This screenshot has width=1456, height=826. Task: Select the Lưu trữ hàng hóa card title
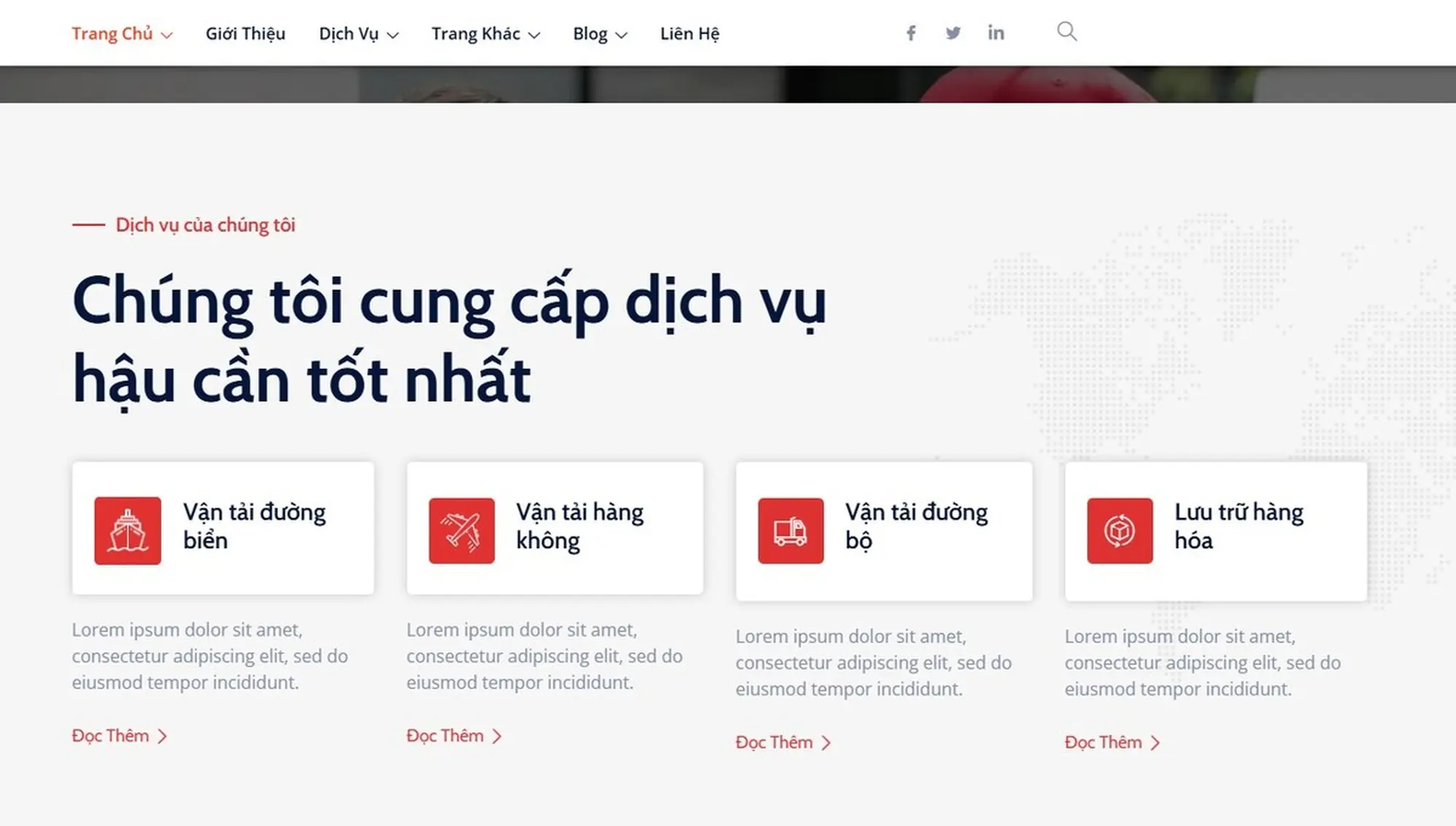[1238, 526]
